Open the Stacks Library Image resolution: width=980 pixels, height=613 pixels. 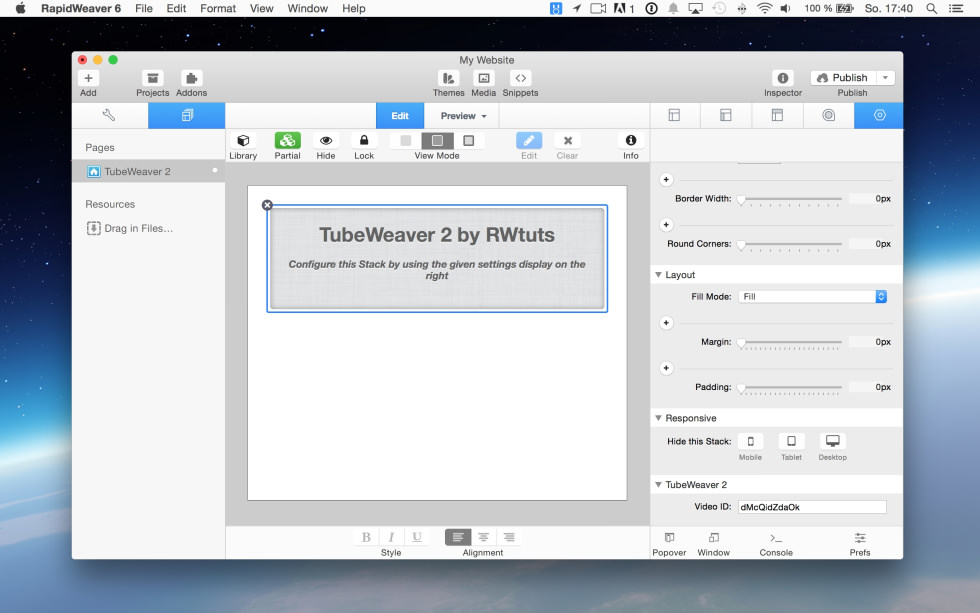point(243,141)
